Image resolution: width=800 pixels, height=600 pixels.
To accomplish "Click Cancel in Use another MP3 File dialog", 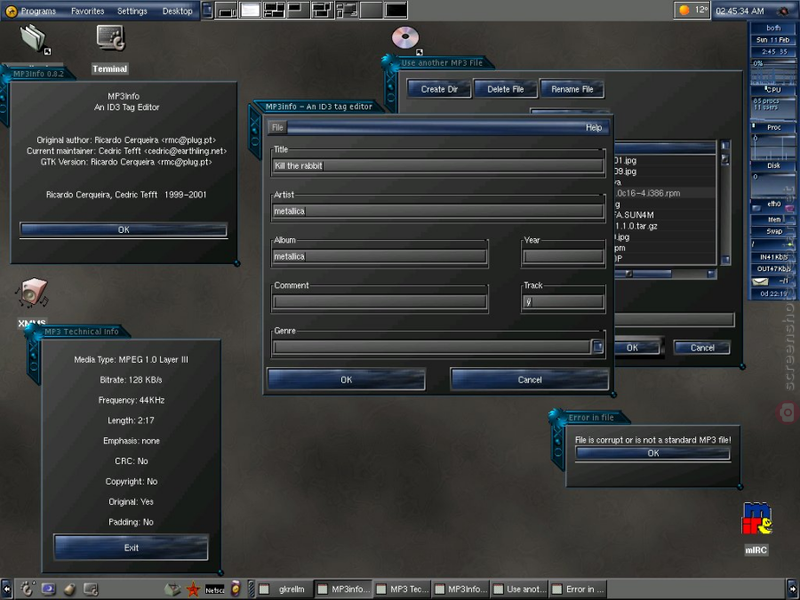I will pos(702,347).
